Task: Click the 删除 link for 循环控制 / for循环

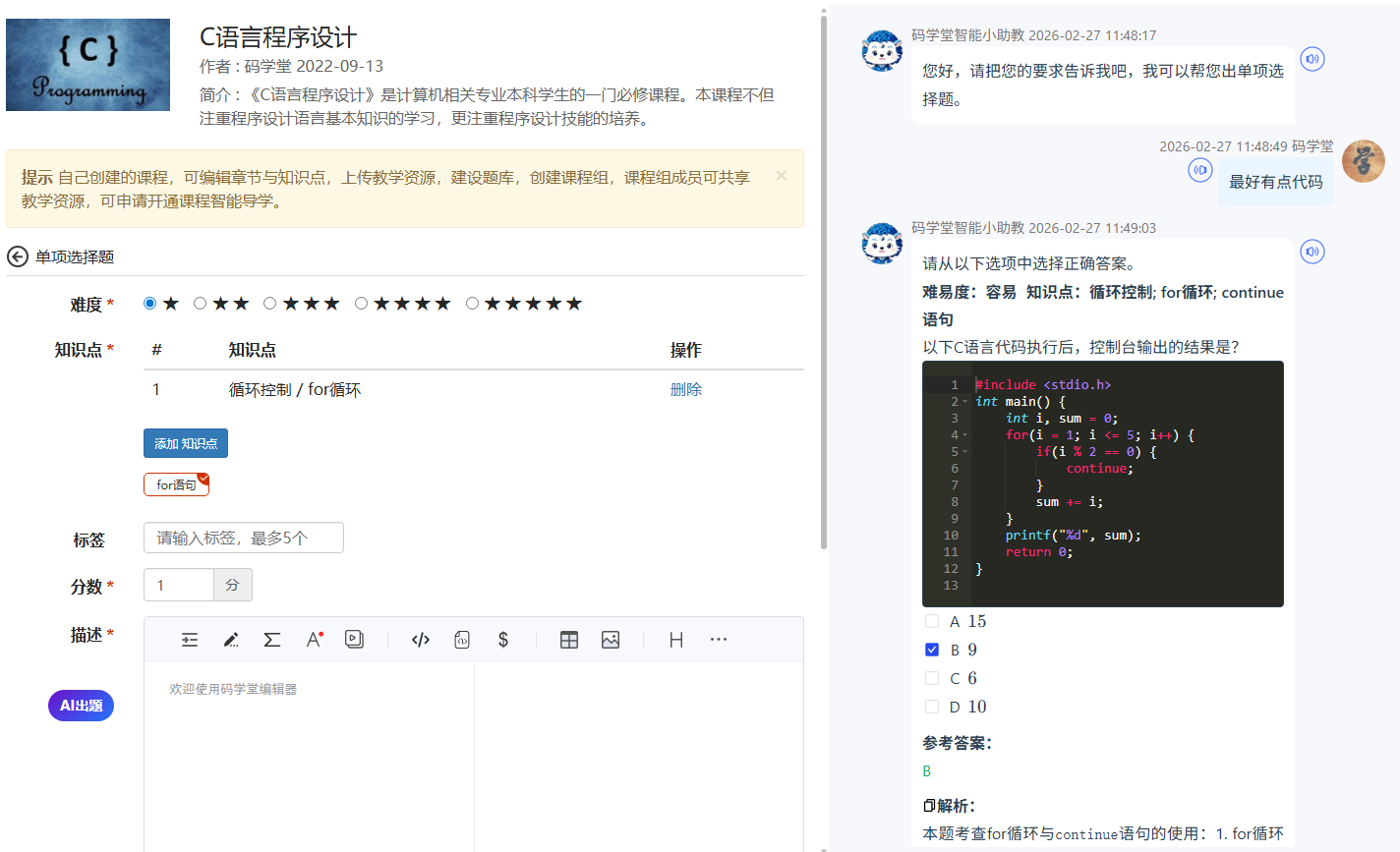Action: [x=685, y=389]
